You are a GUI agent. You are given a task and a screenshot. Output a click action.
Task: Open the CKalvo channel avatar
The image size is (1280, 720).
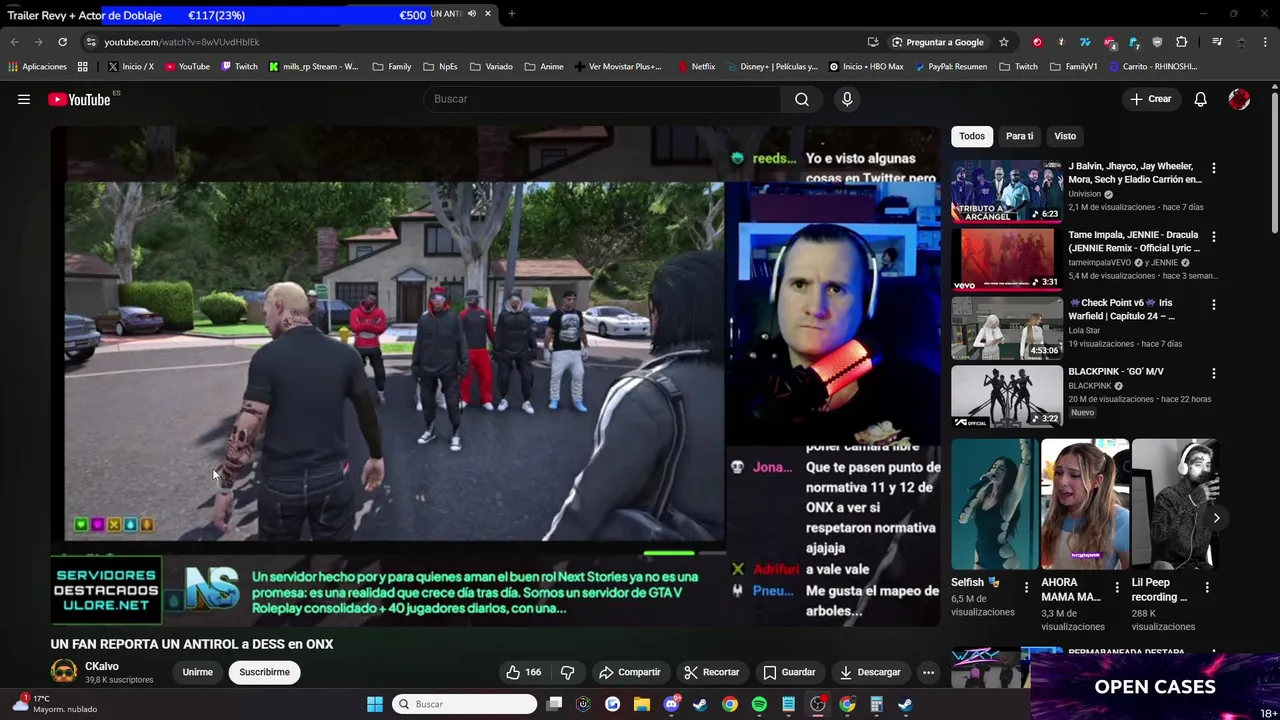click(x=64, y=672)
